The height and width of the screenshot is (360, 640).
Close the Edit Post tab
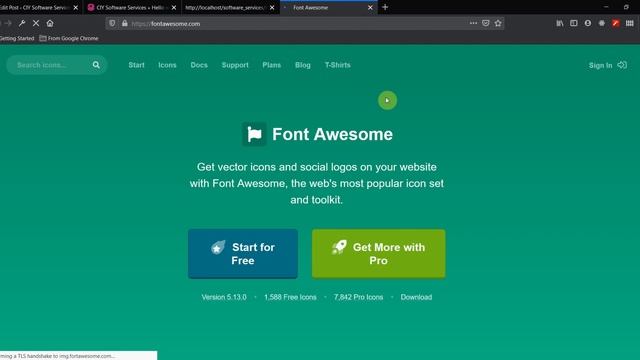76,7
